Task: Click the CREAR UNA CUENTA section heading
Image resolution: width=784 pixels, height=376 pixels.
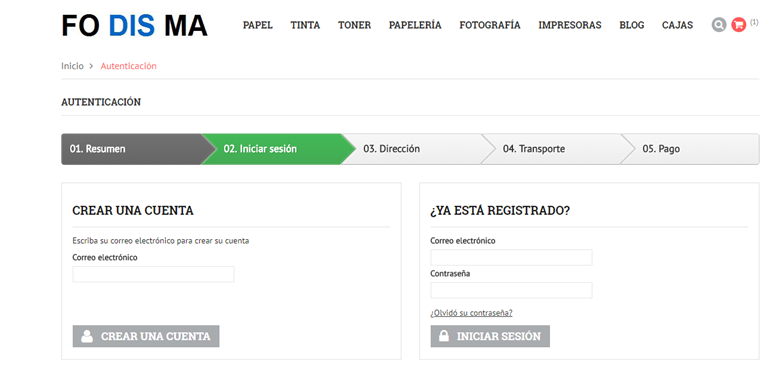Action: 133,211
